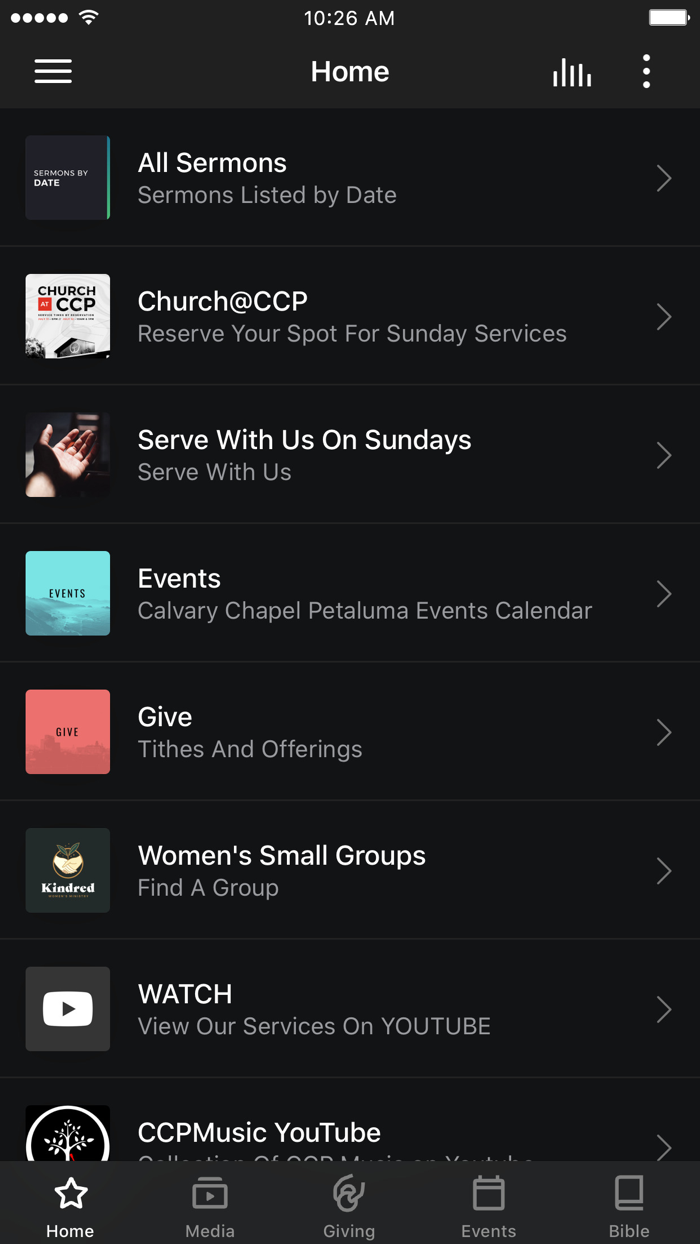The image size is (700, 1244).
Task: Open the Events calendar icon
Action: (x=488, y=1192)
